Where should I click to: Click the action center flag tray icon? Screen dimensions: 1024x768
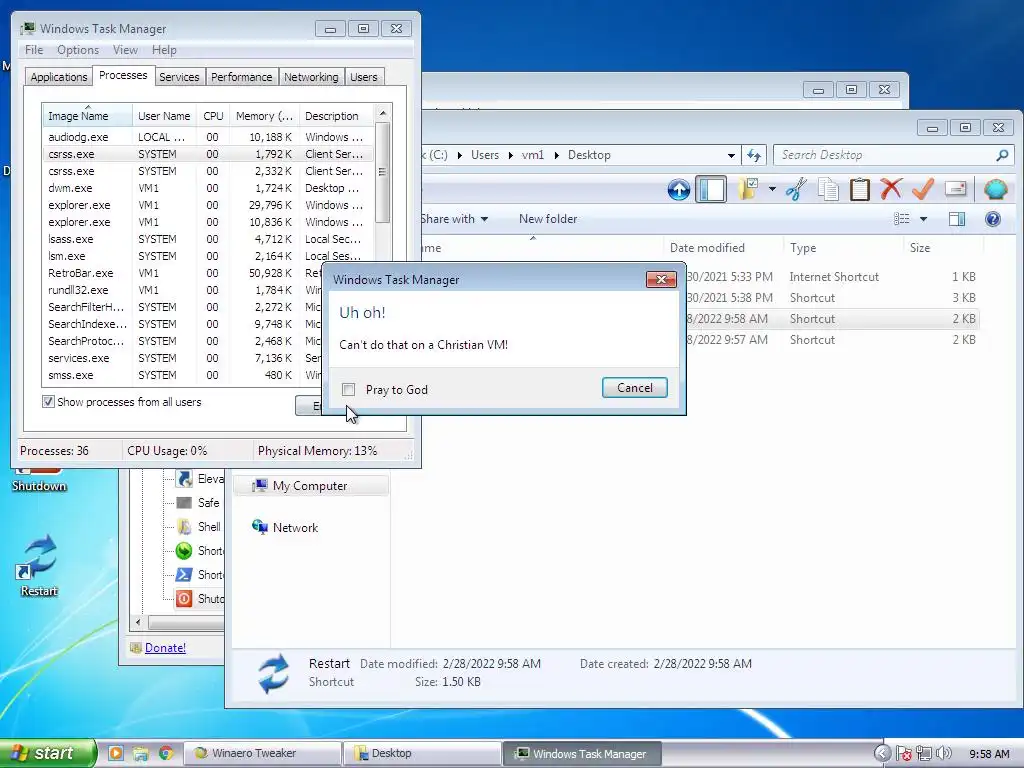pyautogui.click(x=903, y=754)
